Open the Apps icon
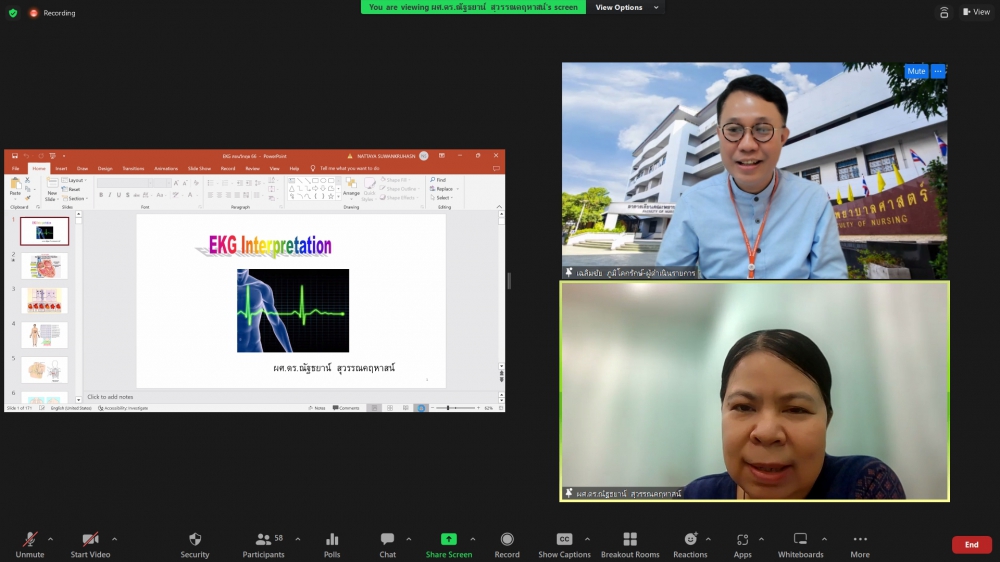 (x=742, y=540)
